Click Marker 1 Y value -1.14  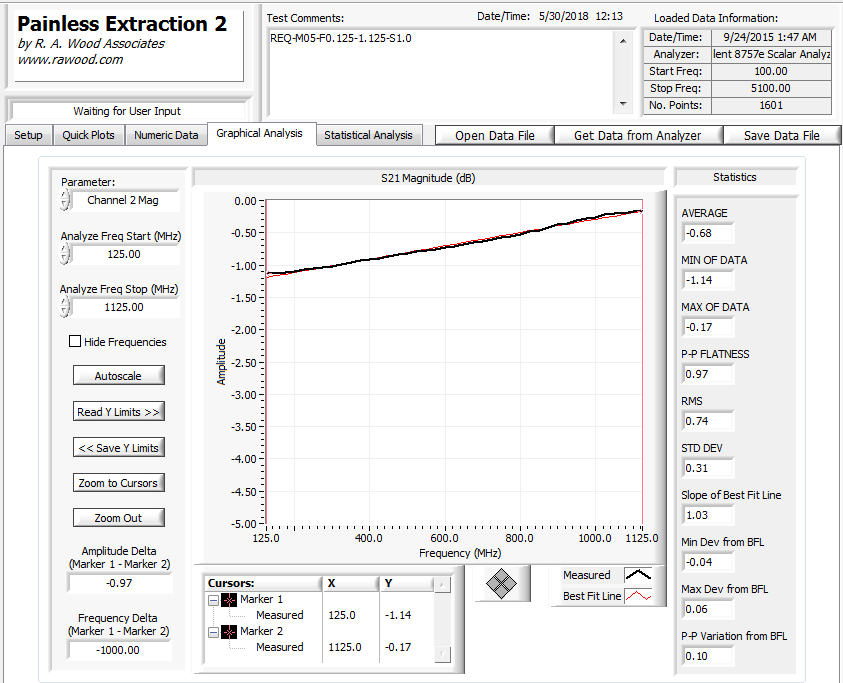[398, 615]
